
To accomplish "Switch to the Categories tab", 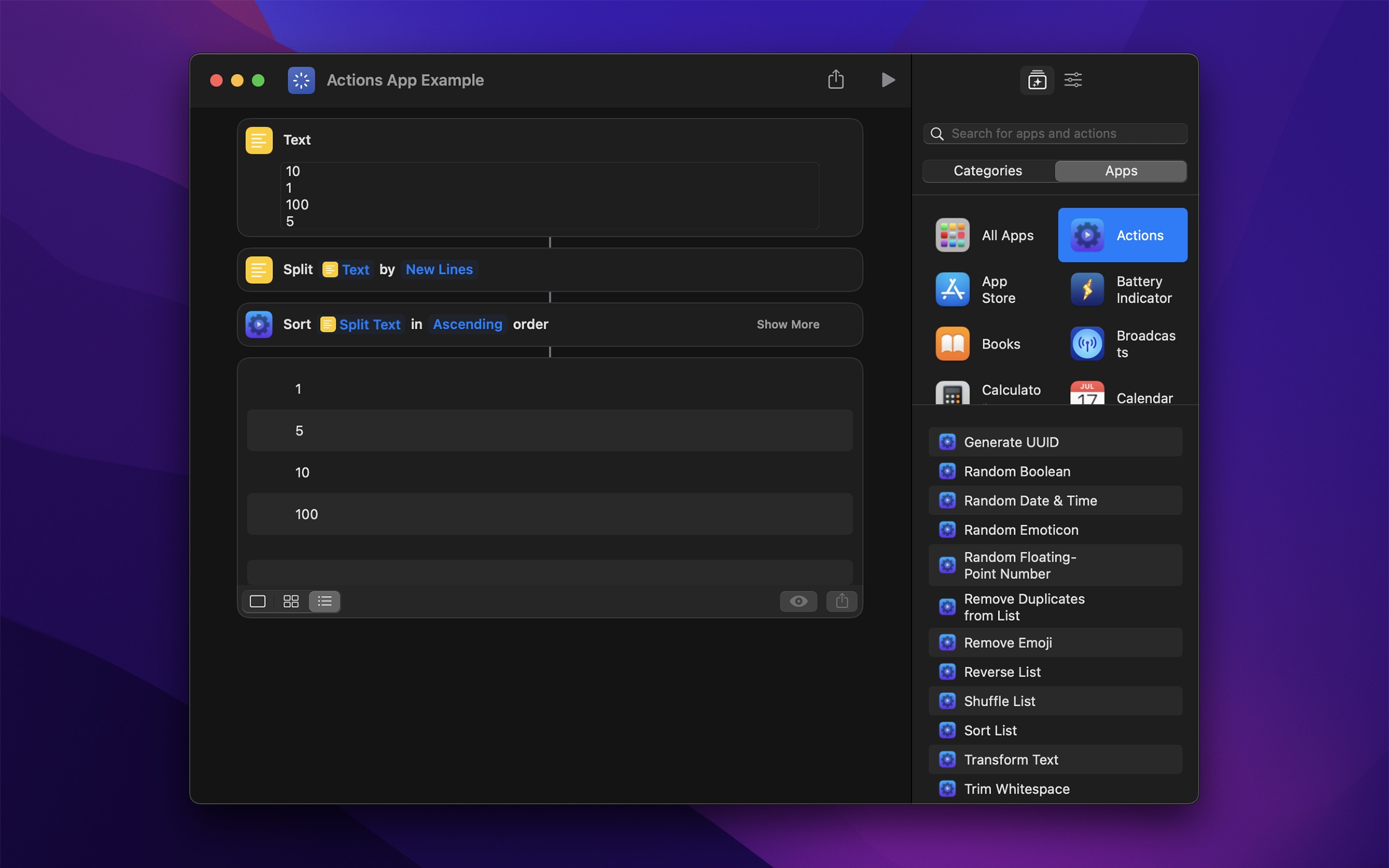I will pos(987,170).
